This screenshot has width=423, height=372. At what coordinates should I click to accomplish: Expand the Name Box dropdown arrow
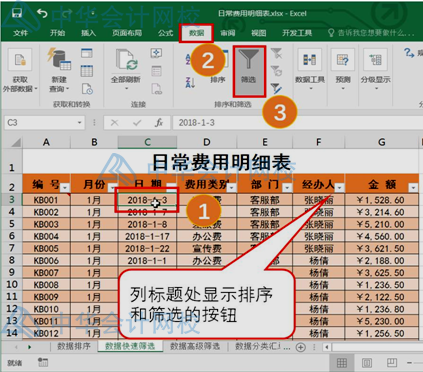click(x=79, y=123)
